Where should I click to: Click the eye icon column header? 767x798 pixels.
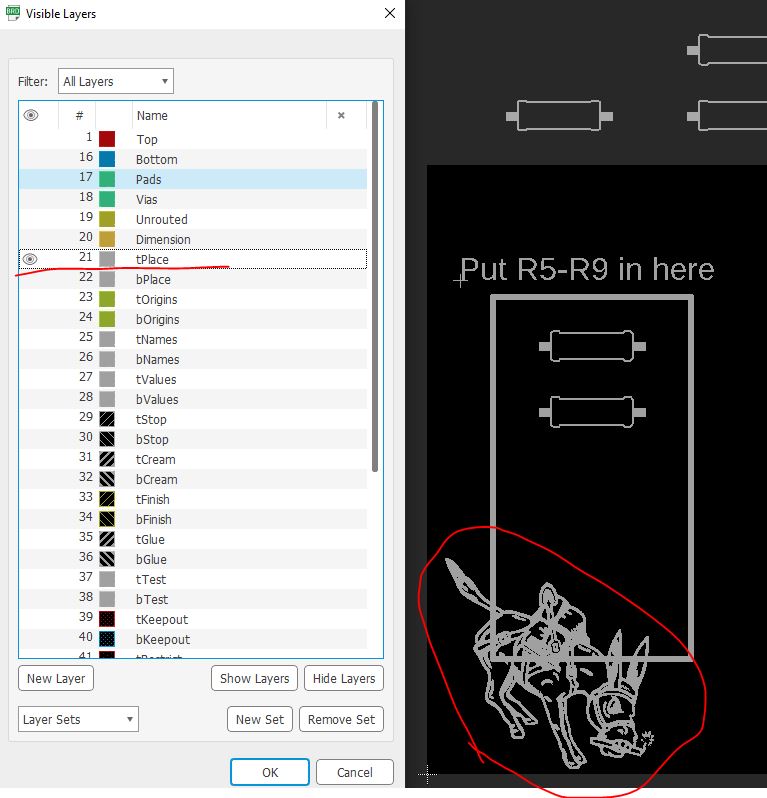click(31, 116)
